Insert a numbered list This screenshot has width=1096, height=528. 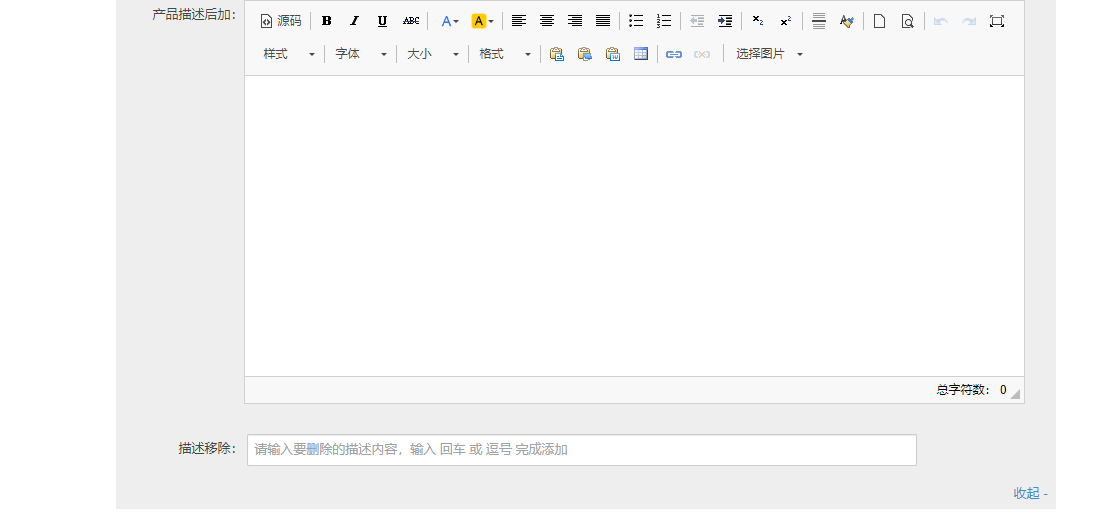click(664, 21)
